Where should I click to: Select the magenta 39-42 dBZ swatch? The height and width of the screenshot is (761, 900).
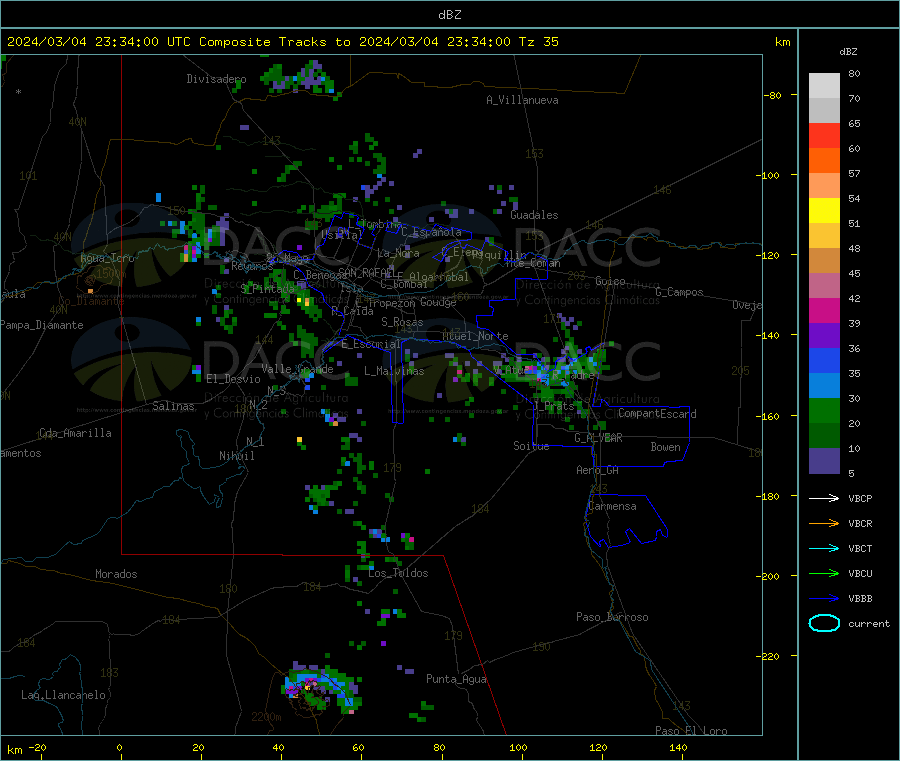point(824,310)
